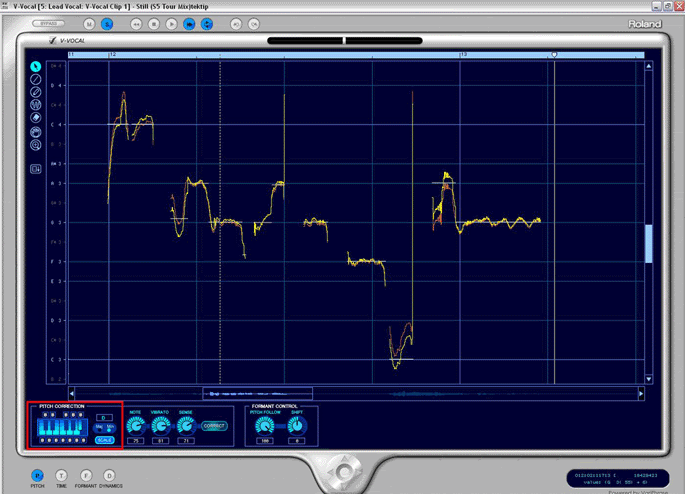The height and width of the screenshot is (494, 685).
Task: Click the vertical scrollbar thumb
Action: coord(649,244)
